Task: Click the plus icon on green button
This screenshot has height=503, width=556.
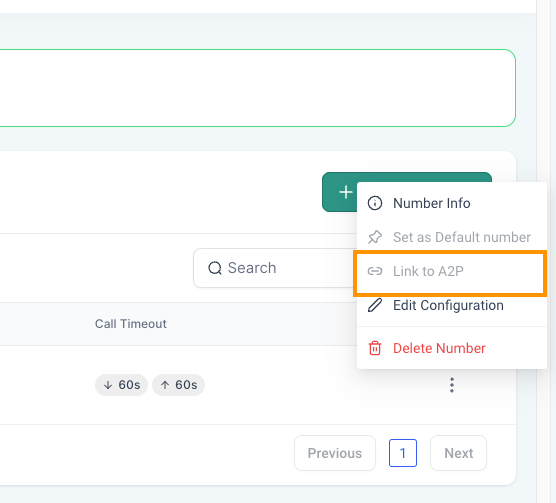Action: pos(346,192)
